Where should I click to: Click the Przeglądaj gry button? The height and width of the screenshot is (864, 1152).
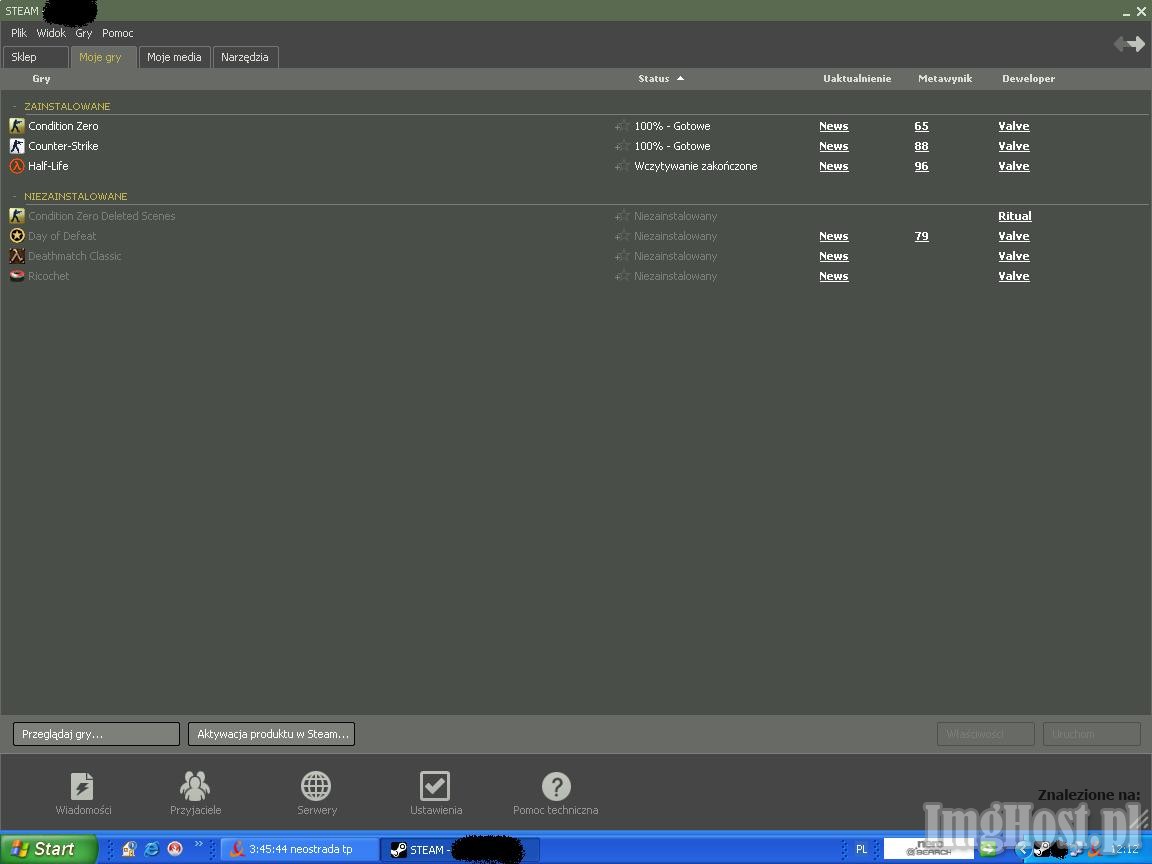96,734
